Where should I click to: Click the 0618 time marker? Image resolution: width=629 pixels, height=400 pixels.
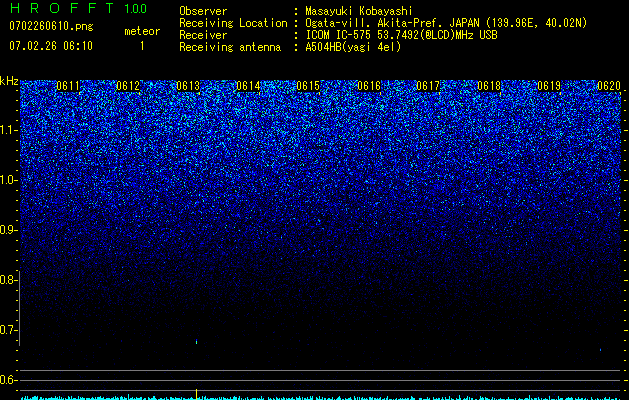[489, 86]
